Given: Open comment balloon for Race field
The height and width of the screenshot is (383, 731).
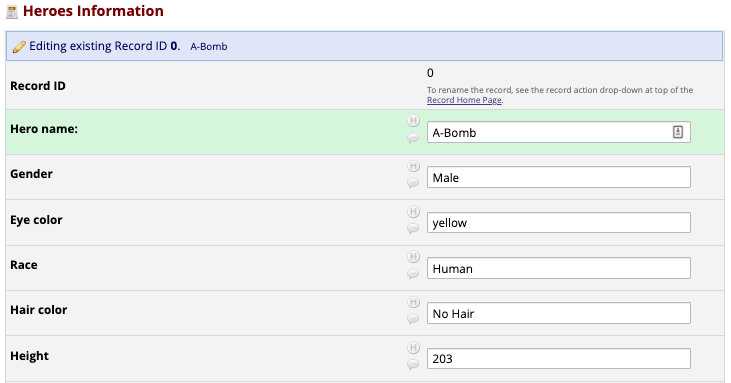Looking at the screenshot, I should pos(413,274).
